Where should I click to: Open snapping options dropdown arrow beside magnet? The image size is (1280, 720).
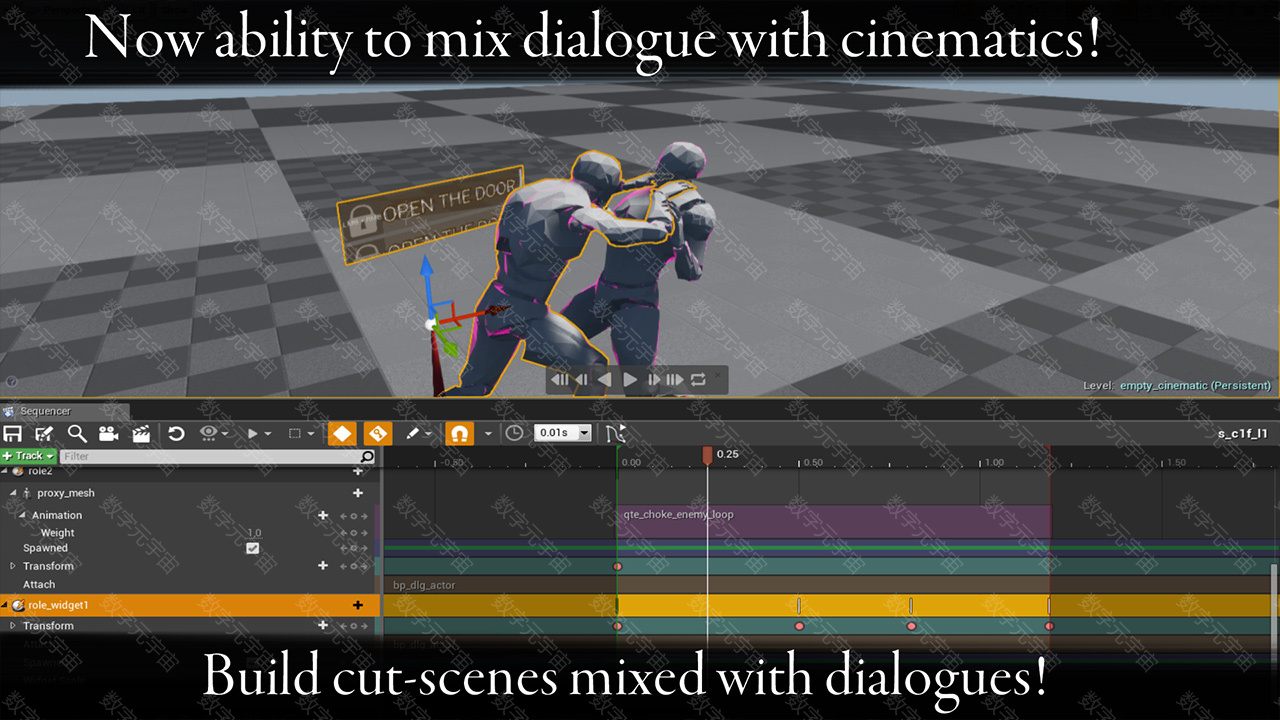tap(488, 434)
